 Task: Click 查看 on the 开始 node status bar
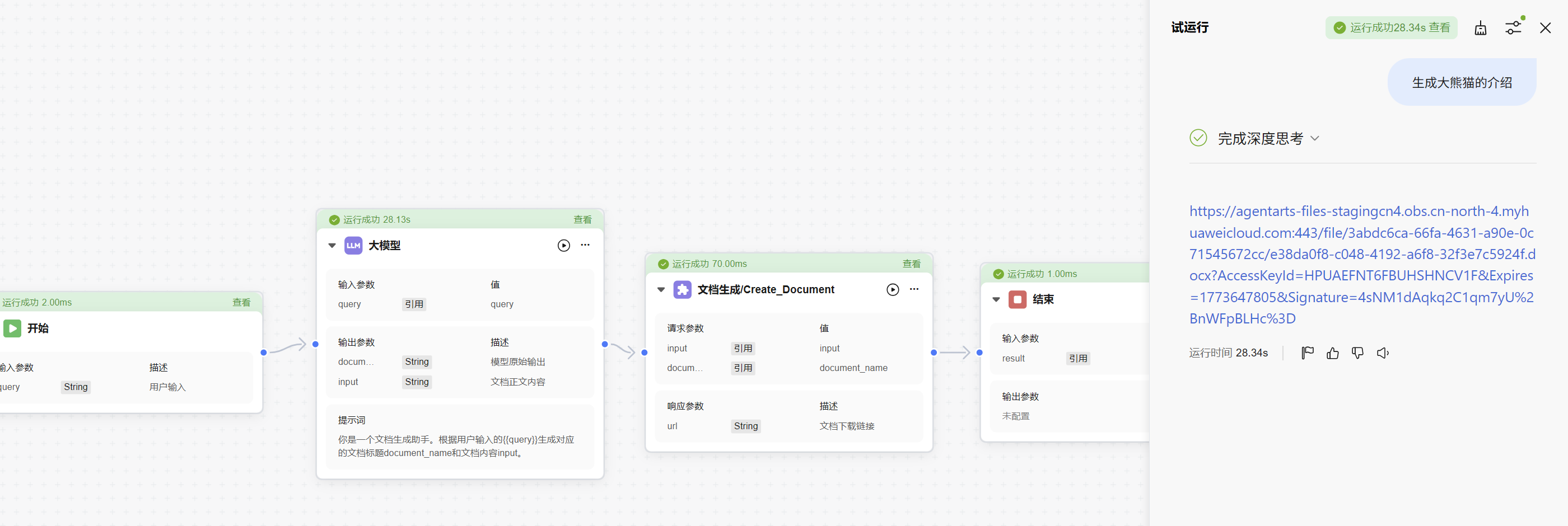242,302
